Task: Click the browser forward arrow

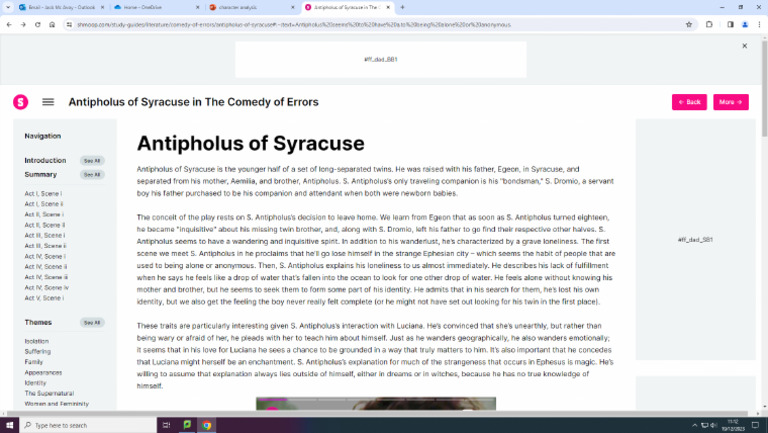Action: pyautogui.click(x=23, y=24)
